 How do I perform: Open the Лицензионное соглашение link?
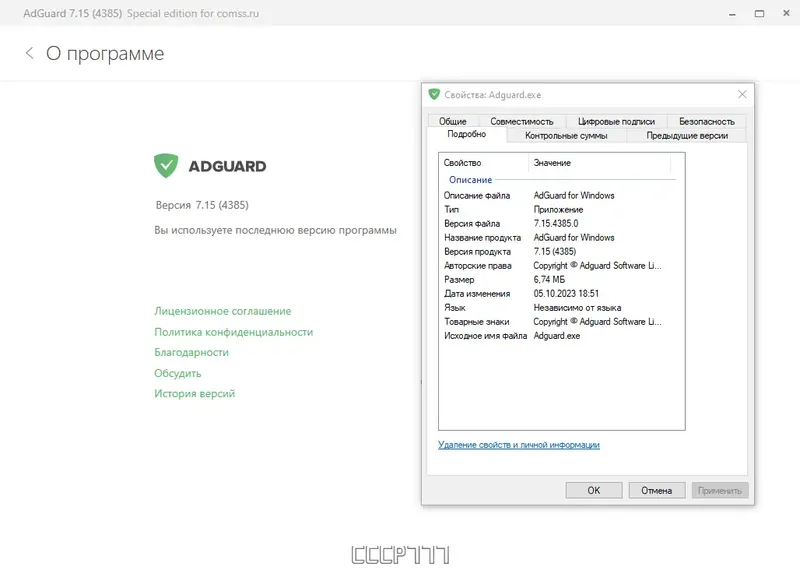pos(222,311)
